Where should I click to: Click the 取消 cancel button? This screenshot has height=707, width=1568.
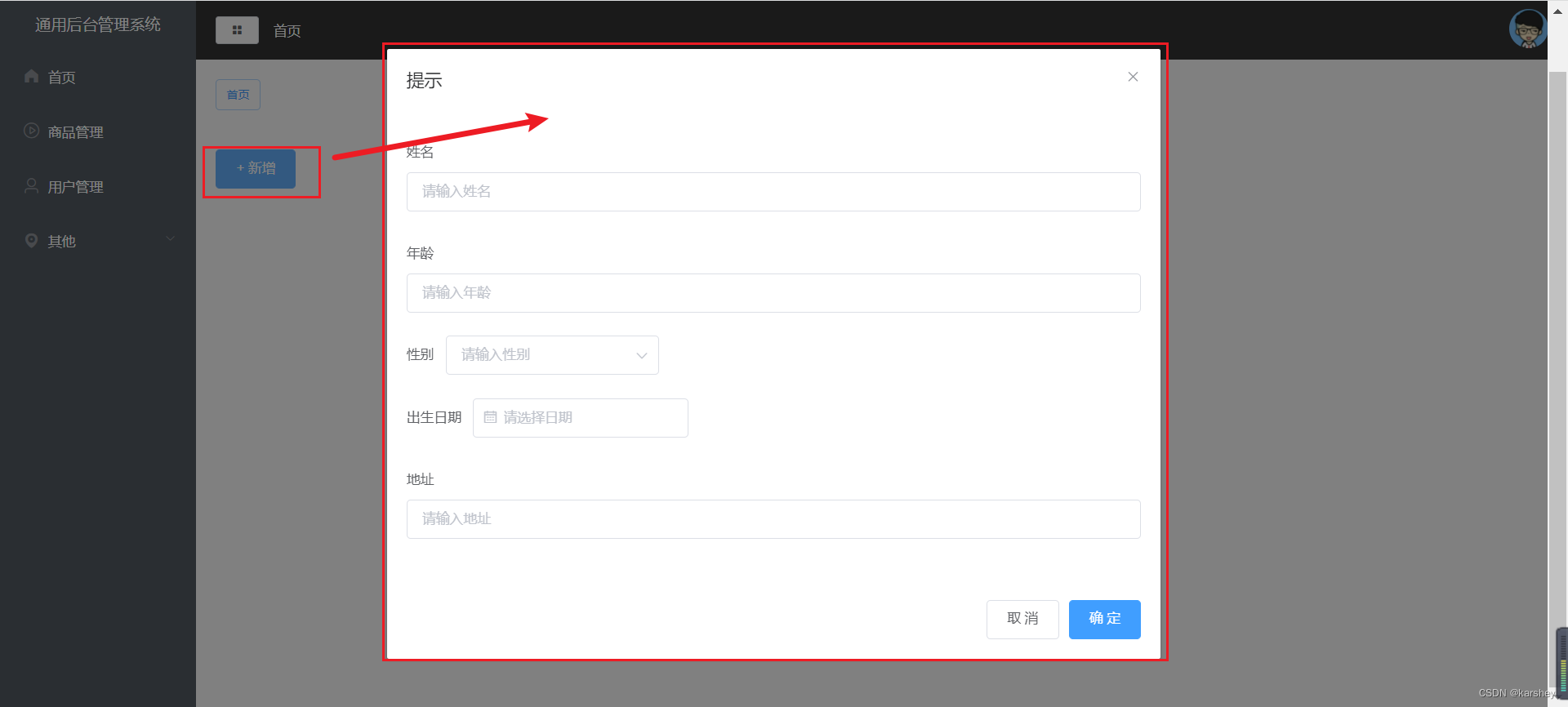tap(1022, 620)
